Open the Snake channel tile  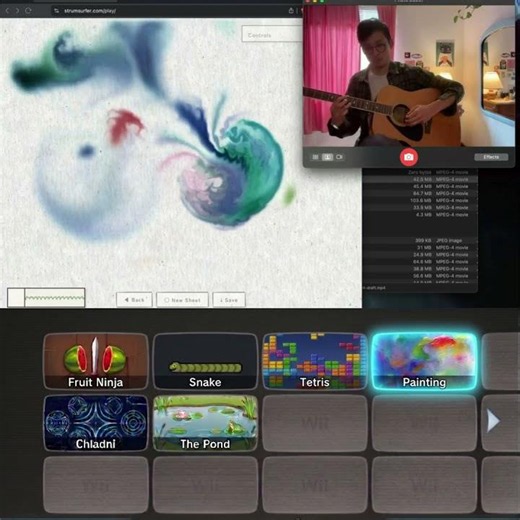pos(205,361)
